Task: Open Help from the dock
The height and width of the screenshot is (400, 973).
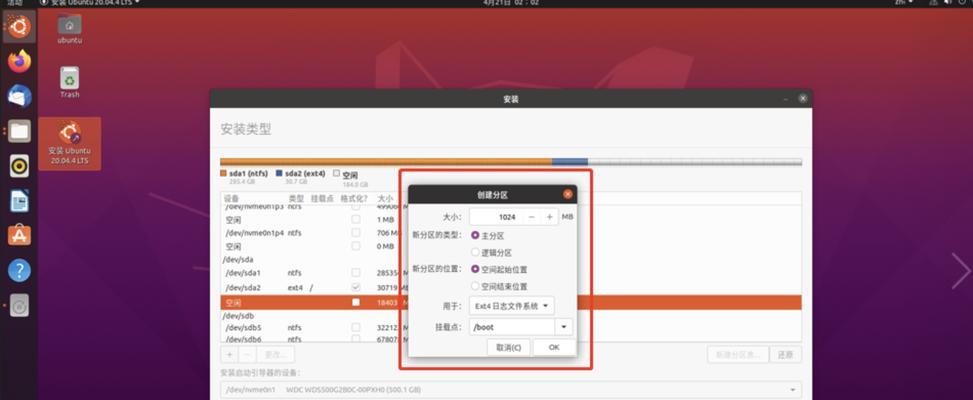Action: click(x=19, y=270)
